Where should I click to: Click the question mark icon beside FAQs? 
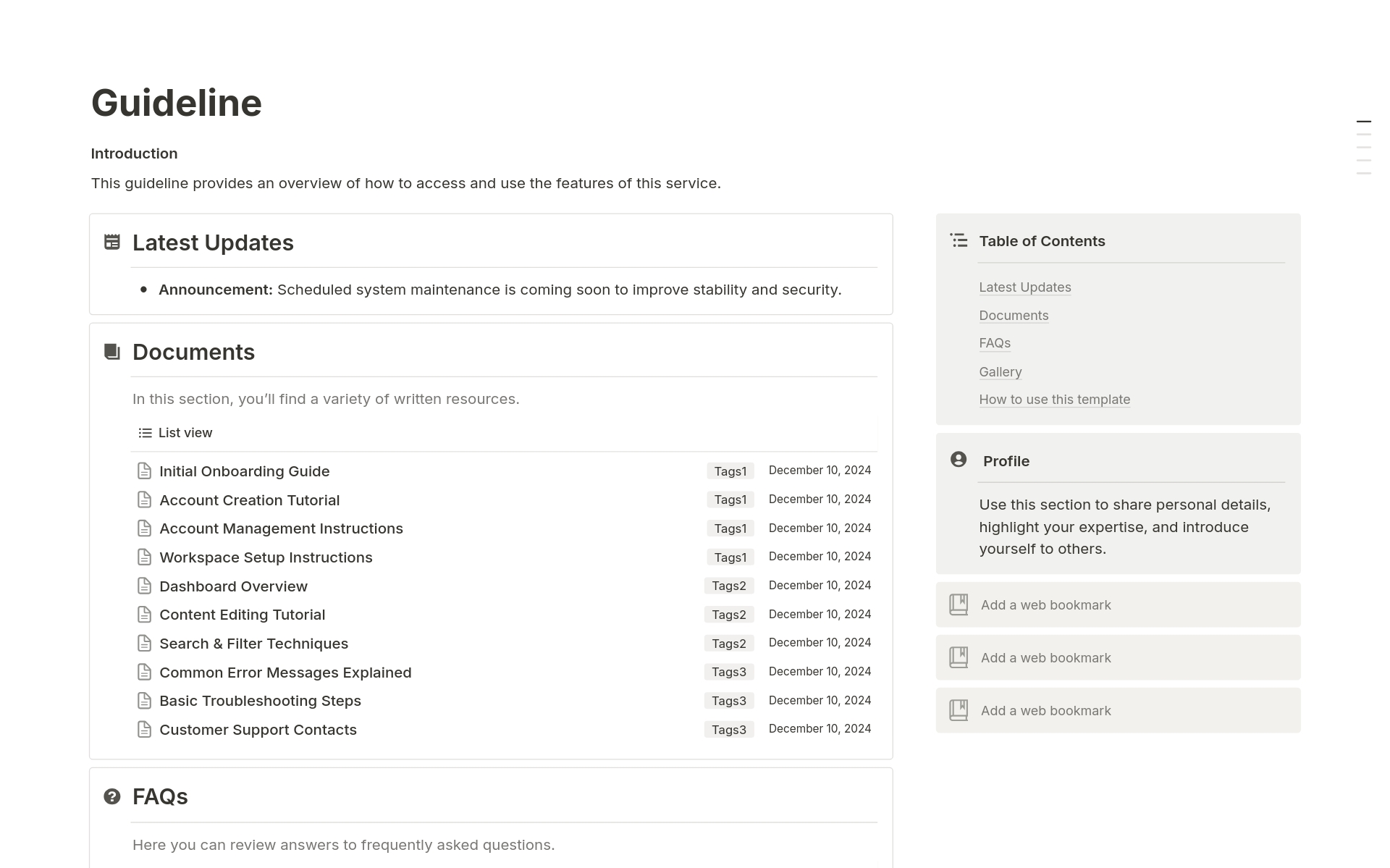[111, 796]
